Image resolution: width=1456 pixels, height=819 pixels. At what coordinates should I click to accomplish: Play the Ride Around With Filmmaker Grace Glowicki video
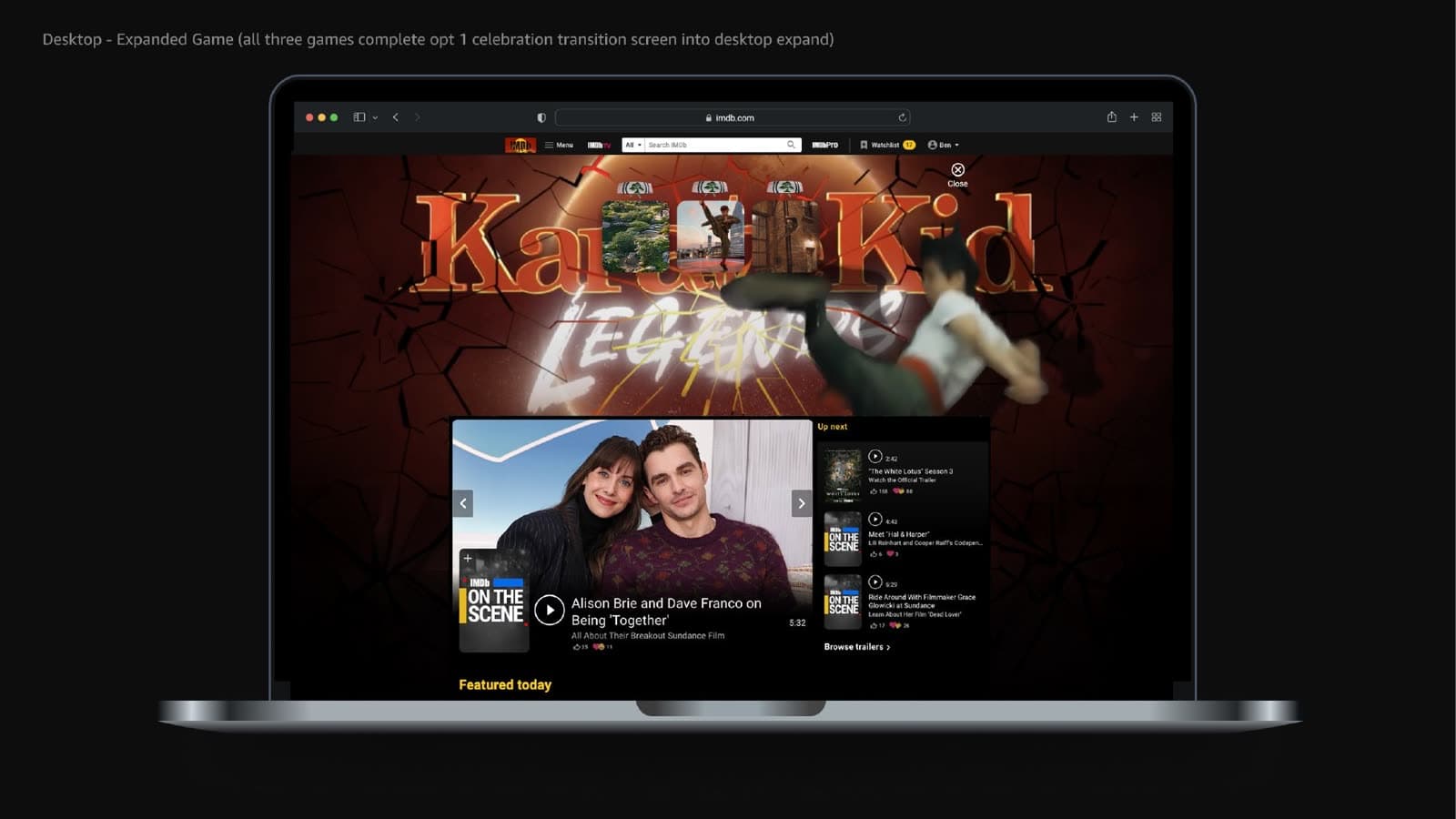point(875,582)
